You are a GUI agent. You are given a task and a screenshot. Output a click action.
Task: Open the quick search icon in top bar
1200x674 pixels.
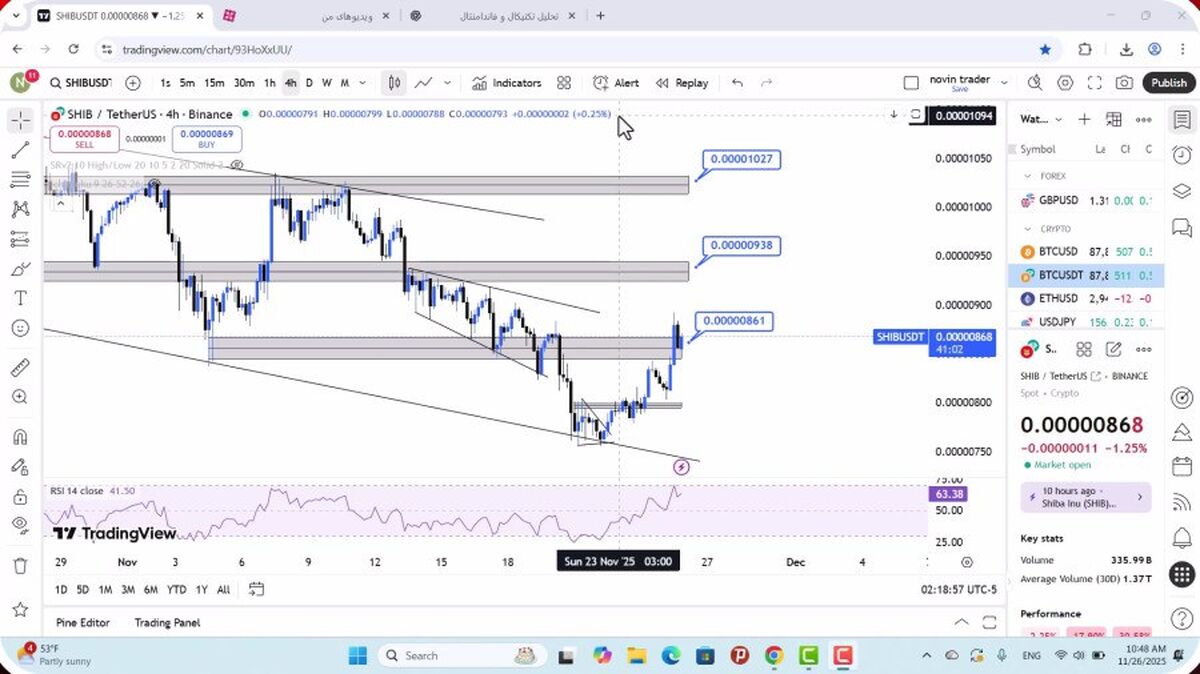point(1034,83)
